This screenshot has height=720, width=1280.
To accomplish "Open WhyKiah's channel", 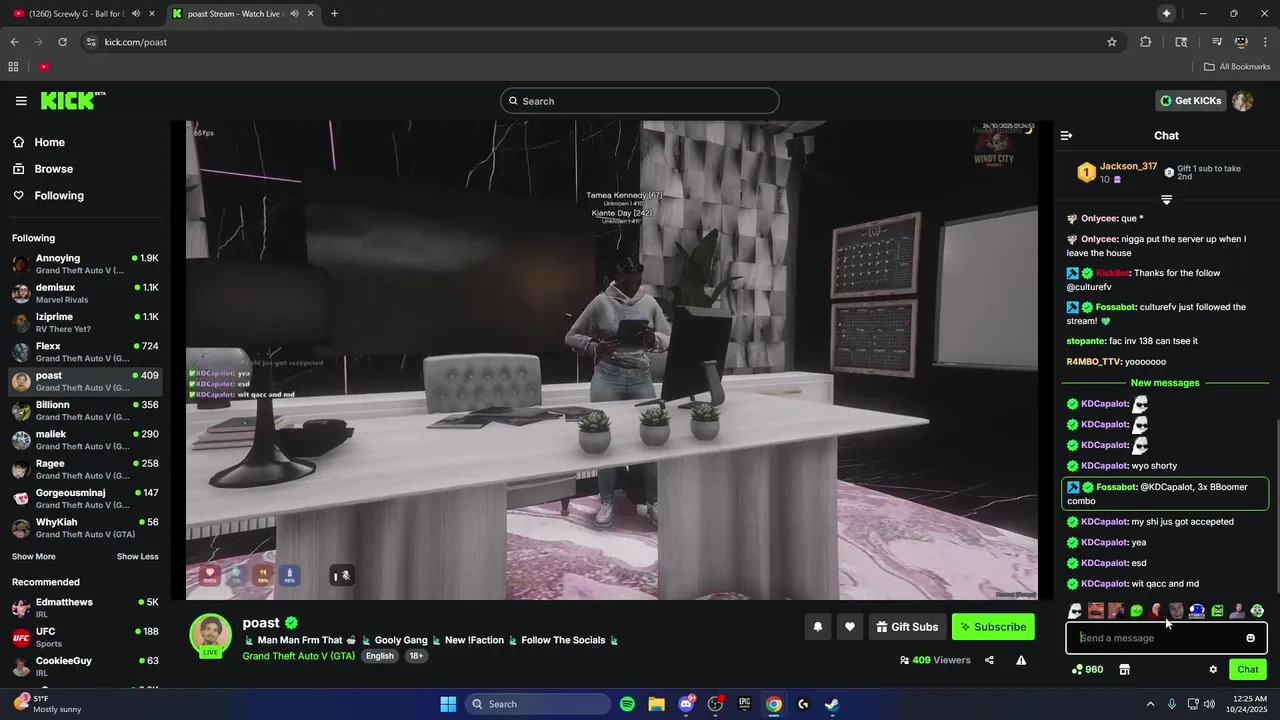I will pyautogui.click(x=85, y=527).
